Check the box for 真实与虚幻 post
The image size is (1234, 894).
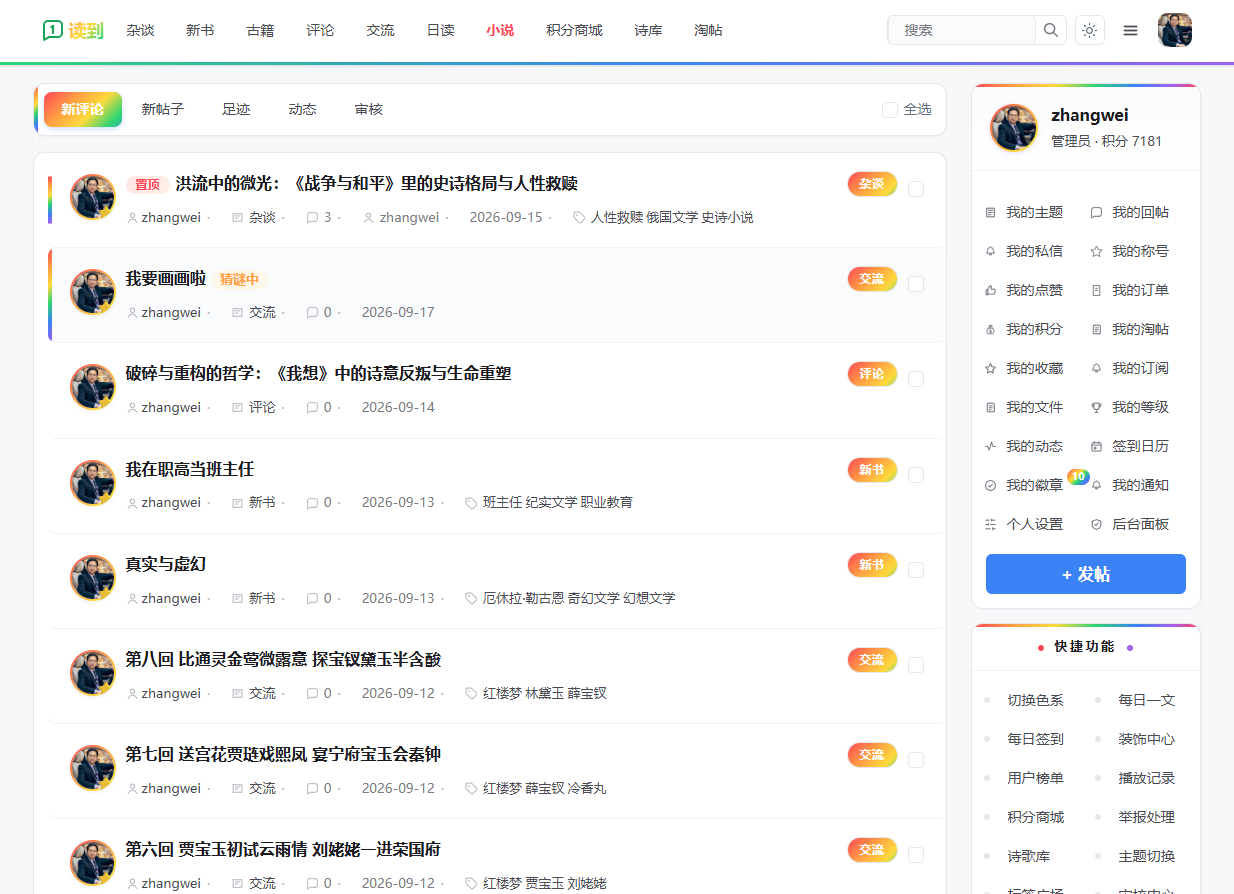pos(916,570)
